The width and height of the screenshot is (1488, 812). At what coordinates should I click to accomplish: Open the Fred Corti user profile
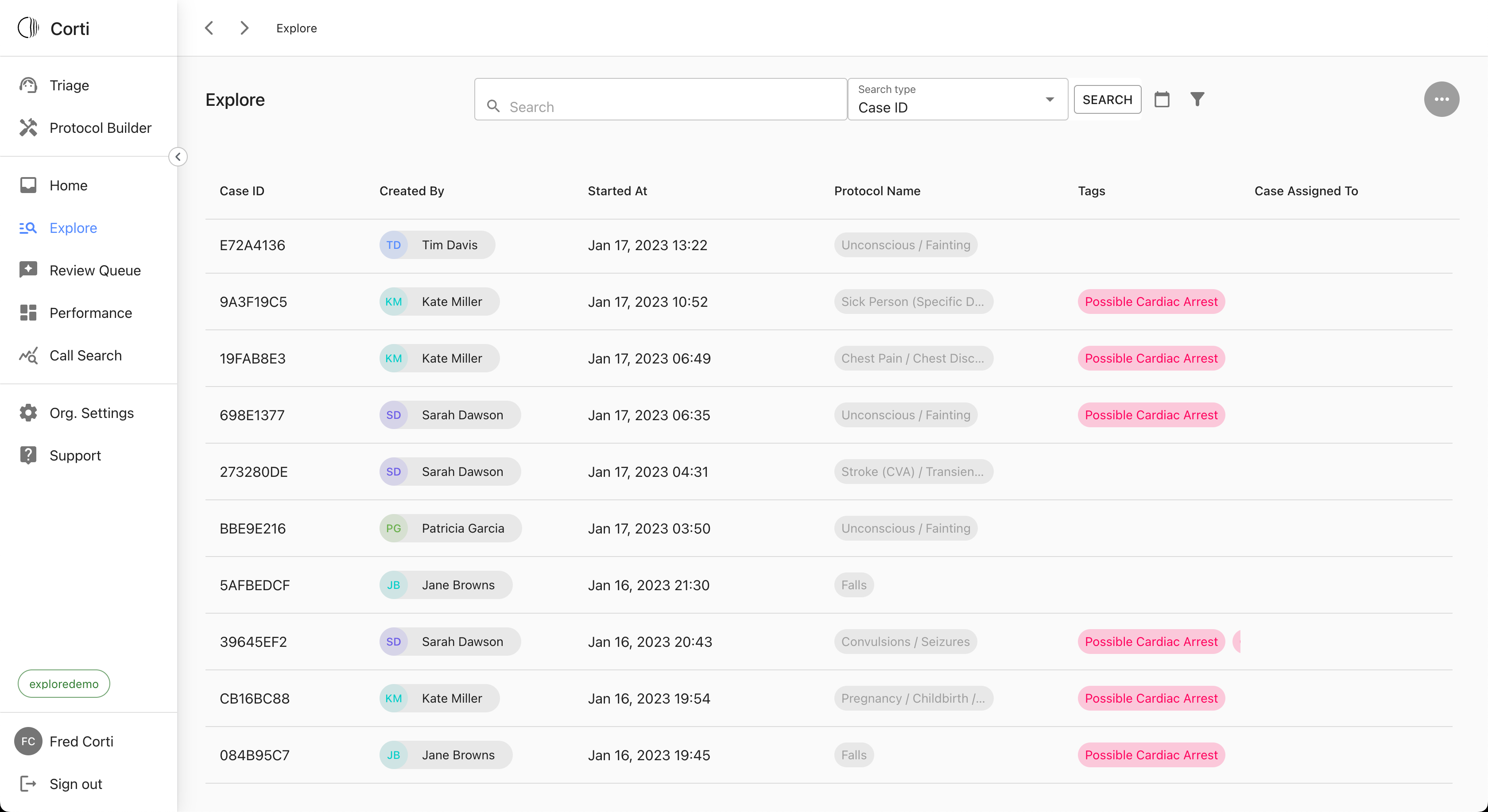pyautogui.click(x=81, y=742)
